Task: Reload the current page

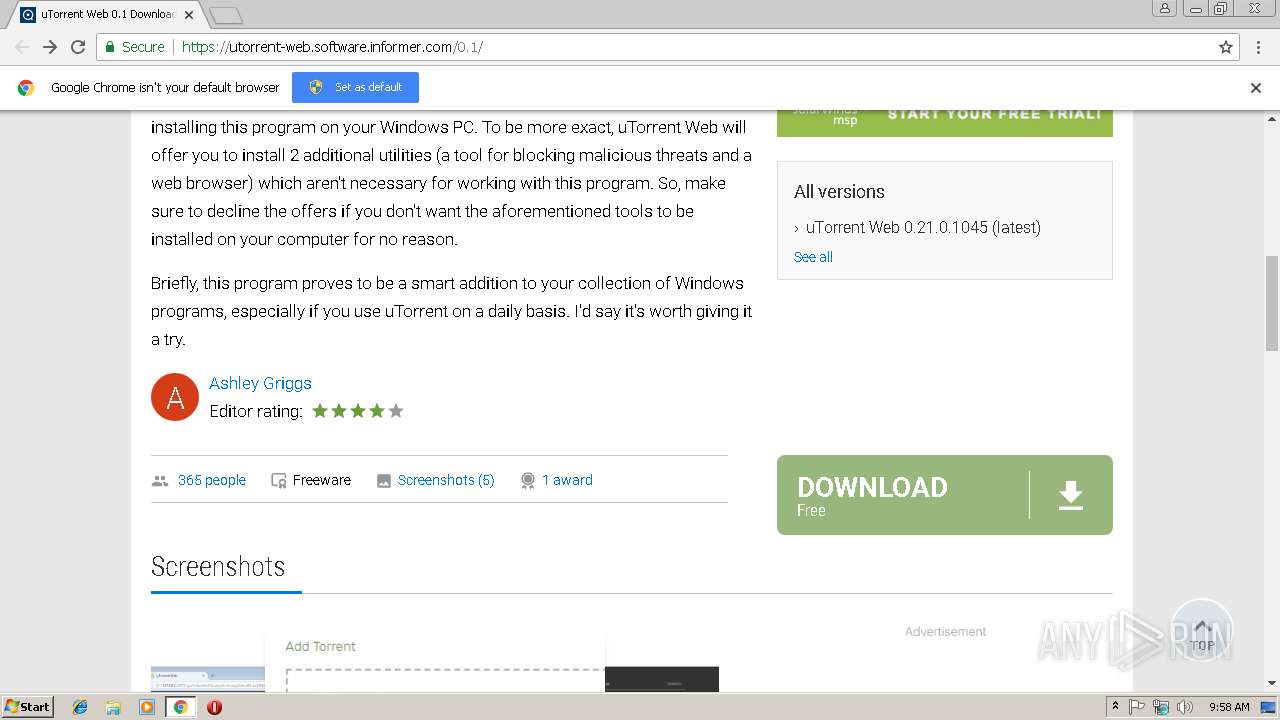Action: tap(78, 47)
